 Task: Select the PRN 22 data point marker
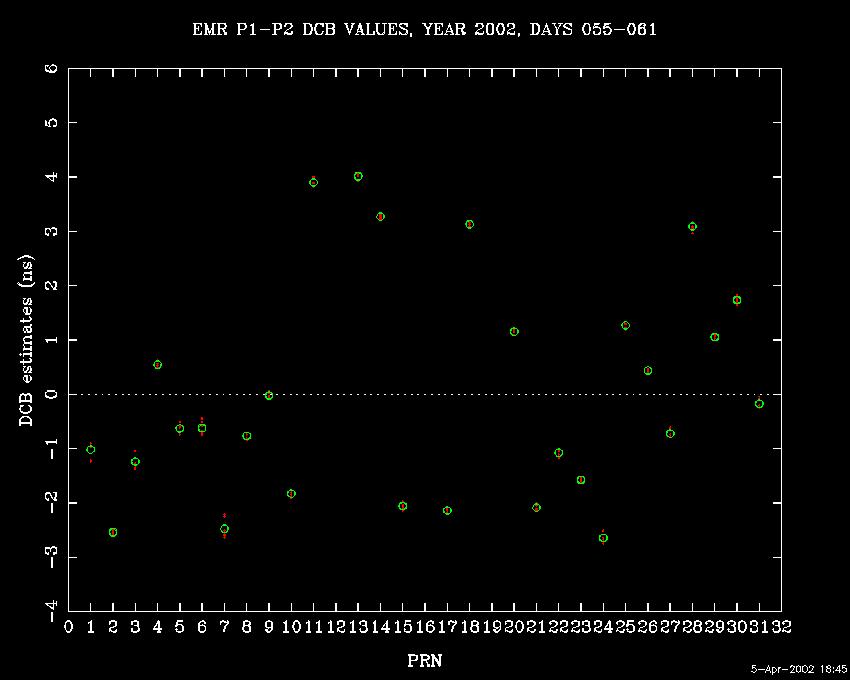pos(558,453)
